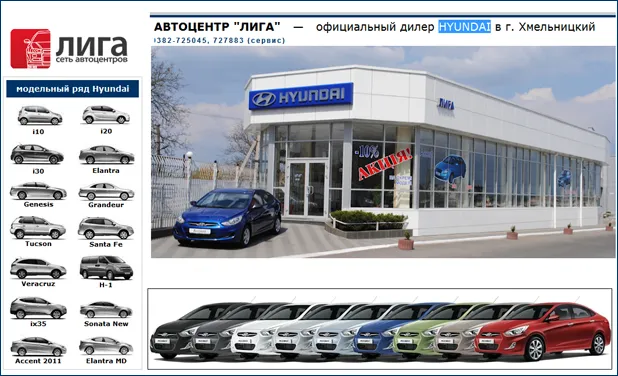Click the 'АВТОЦЕНТР "ЛИГА"' heading text
The height and width of the screenshot is (376, 618).
(217, 27)
